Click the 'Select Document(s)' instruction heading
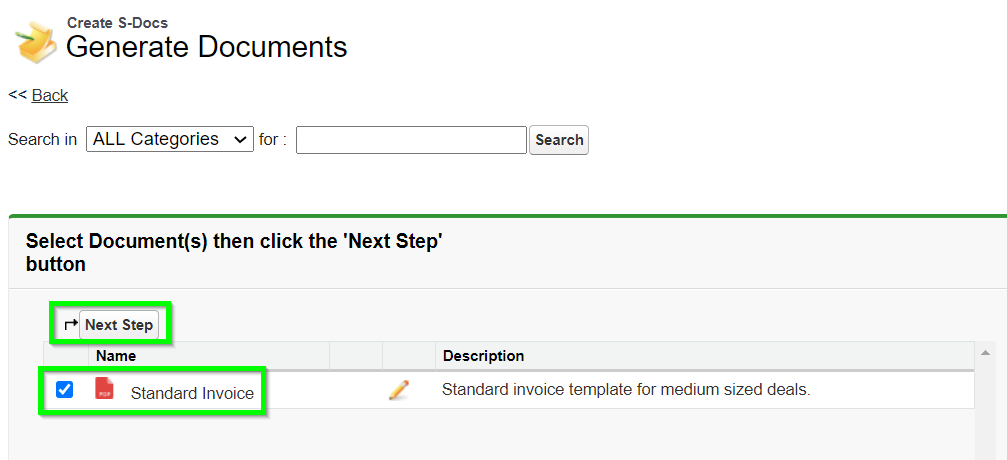Image resolution: width=1007 pixels, height=460 pixels. point(234,252)
